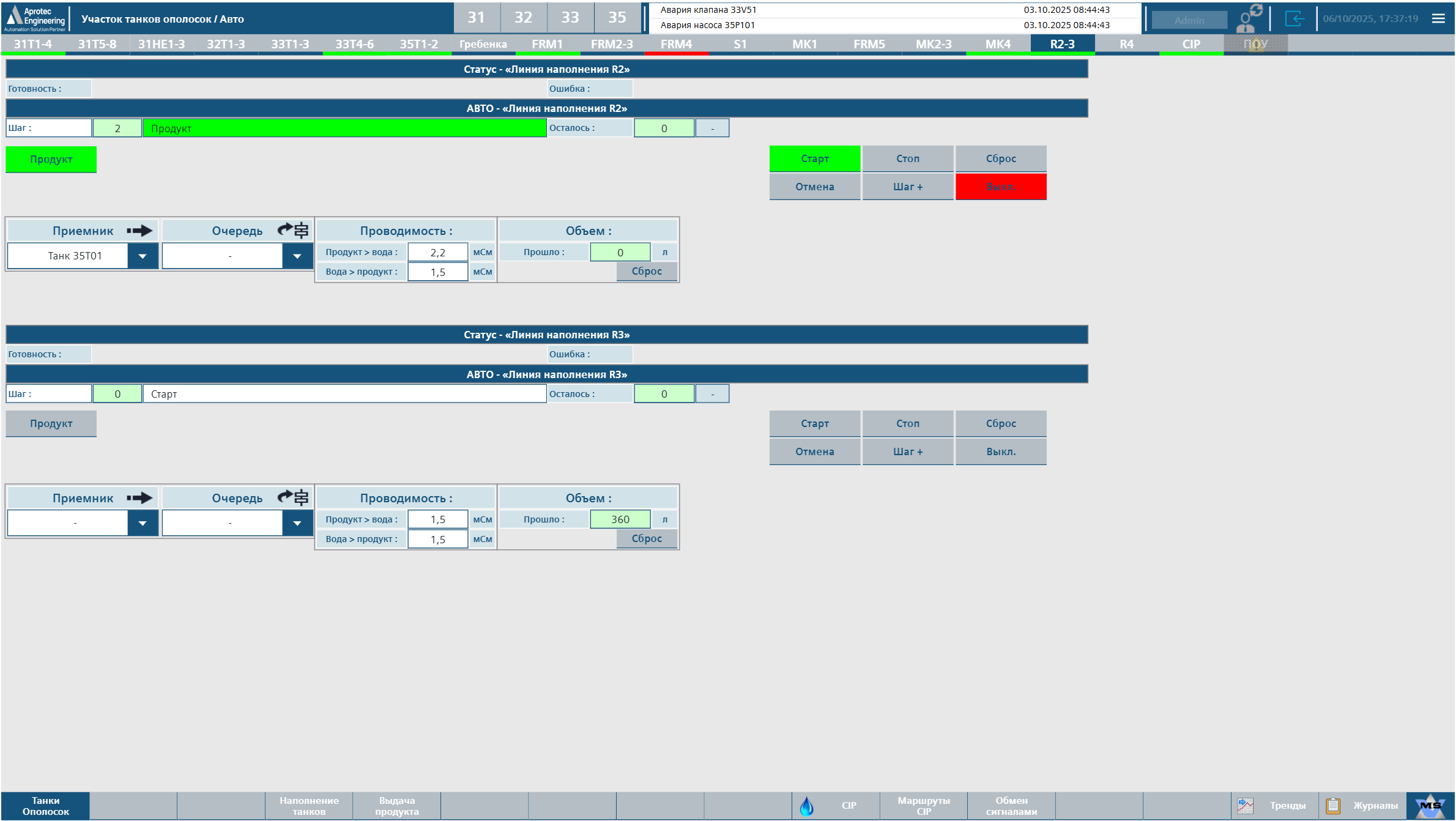Toggle the red Выкл. button for line R2
This screenshot has width=1456, height=821.
coord(1000,187)
